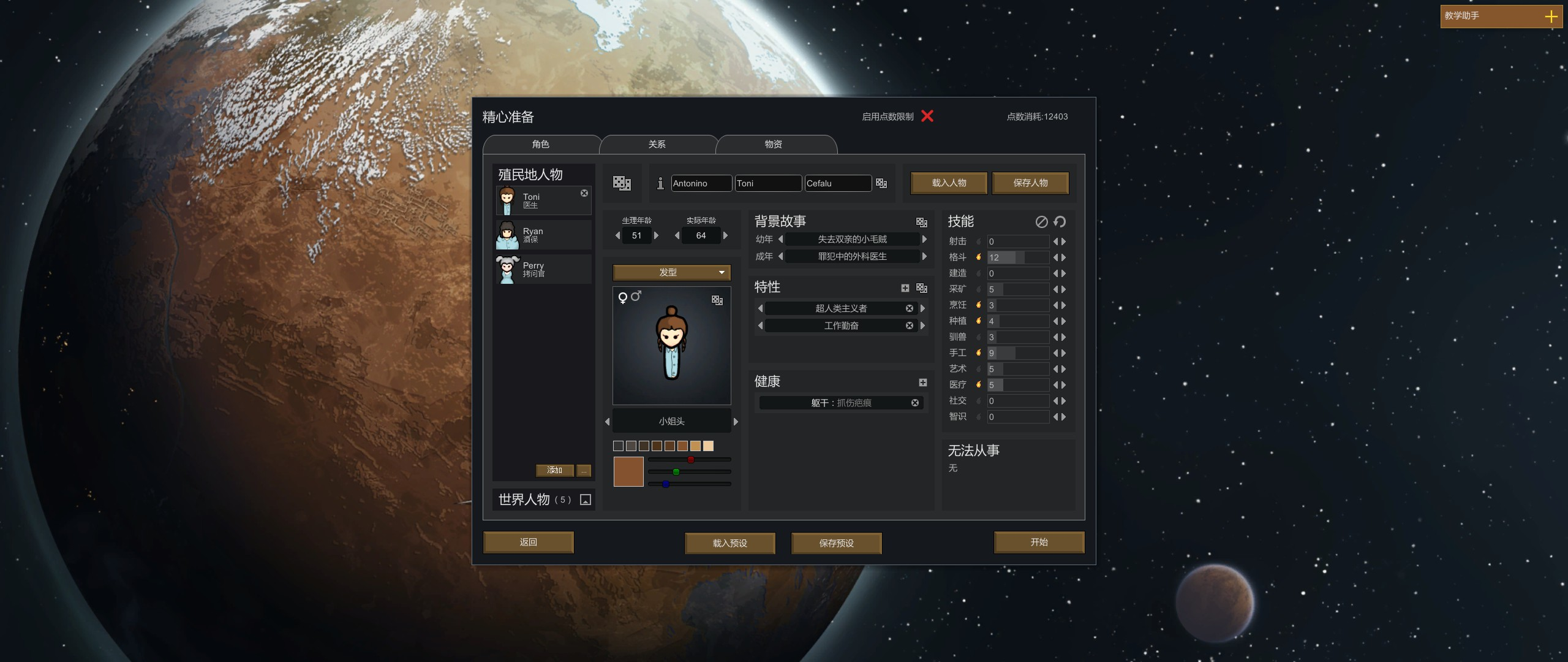Pick the lightest hair color swatch

pos(709,446)
